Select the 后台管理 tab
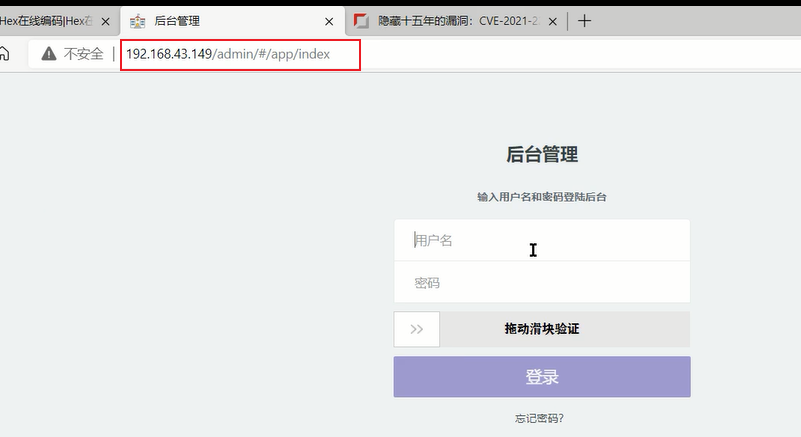The image size is (801, 437). point(233,21)
